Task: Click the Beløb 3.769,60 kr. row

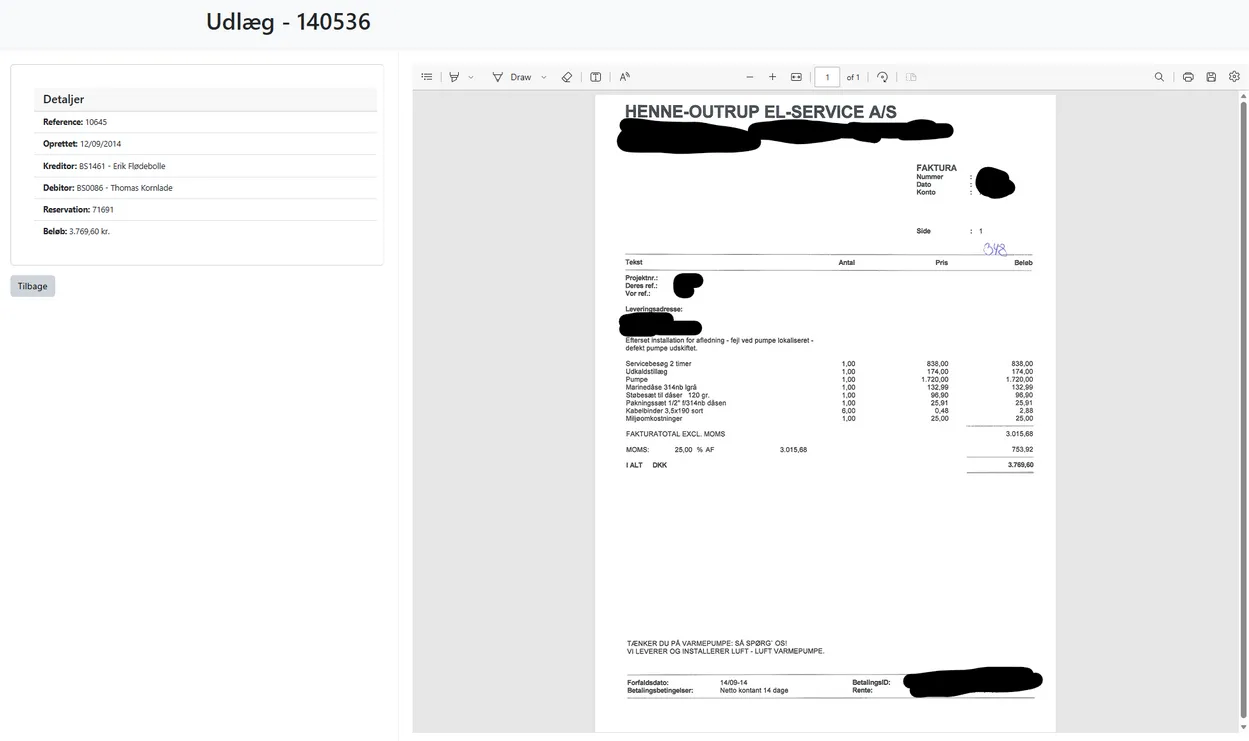Action: point(206,231)
